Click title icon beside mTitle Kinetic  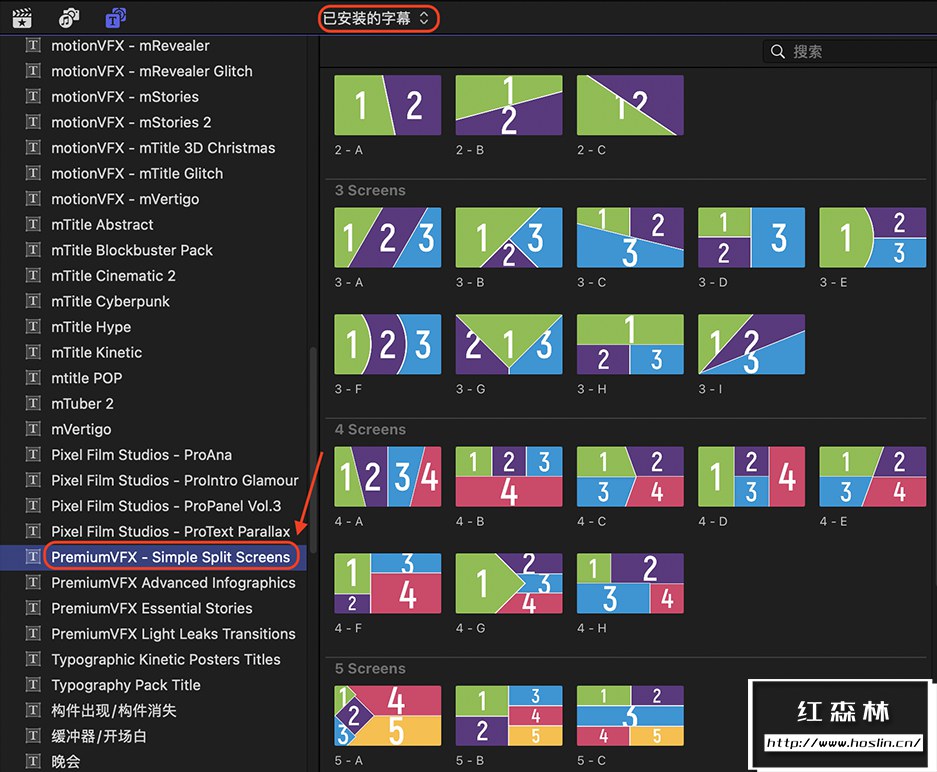click(33, 352)
